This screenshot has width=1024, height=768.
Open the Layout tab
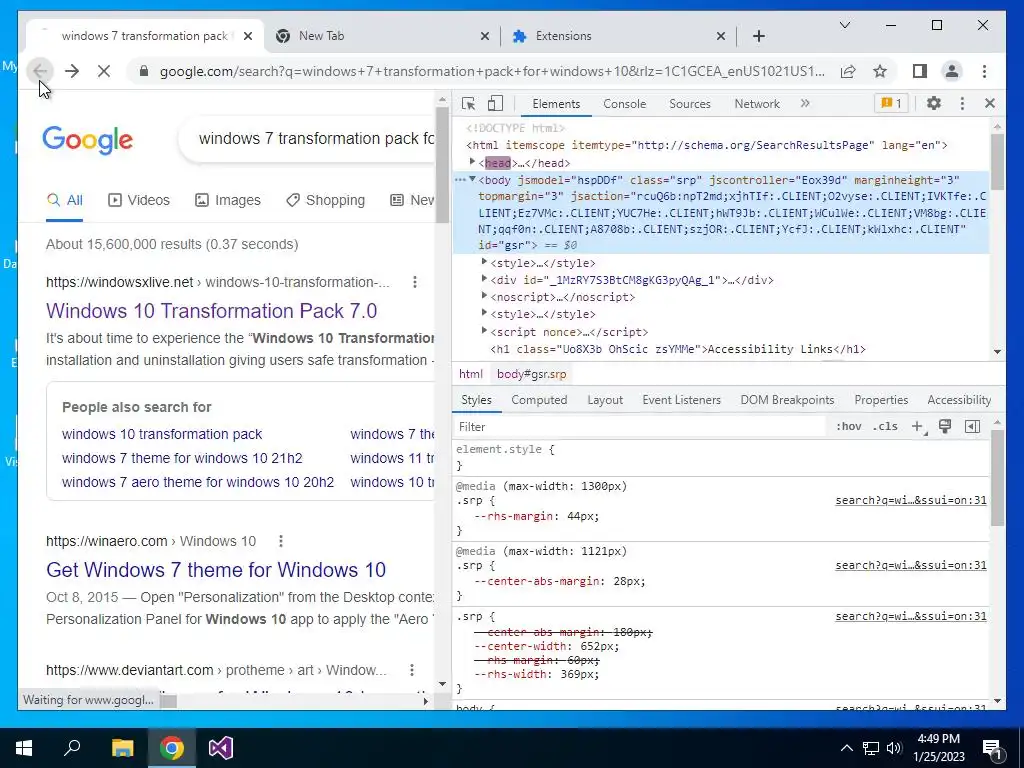(x=605, y=400)
